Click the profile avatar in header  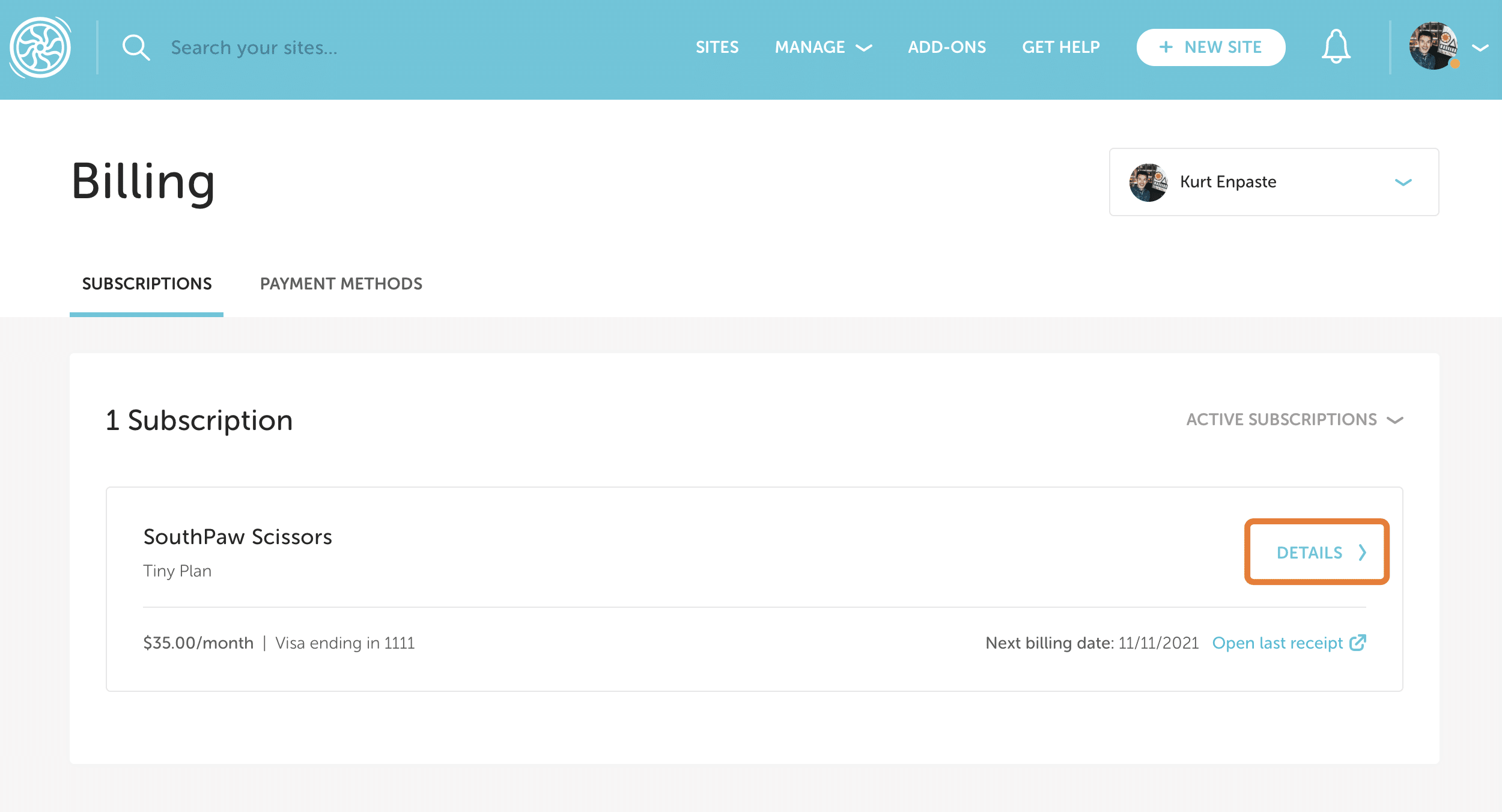coord(1433,46)
